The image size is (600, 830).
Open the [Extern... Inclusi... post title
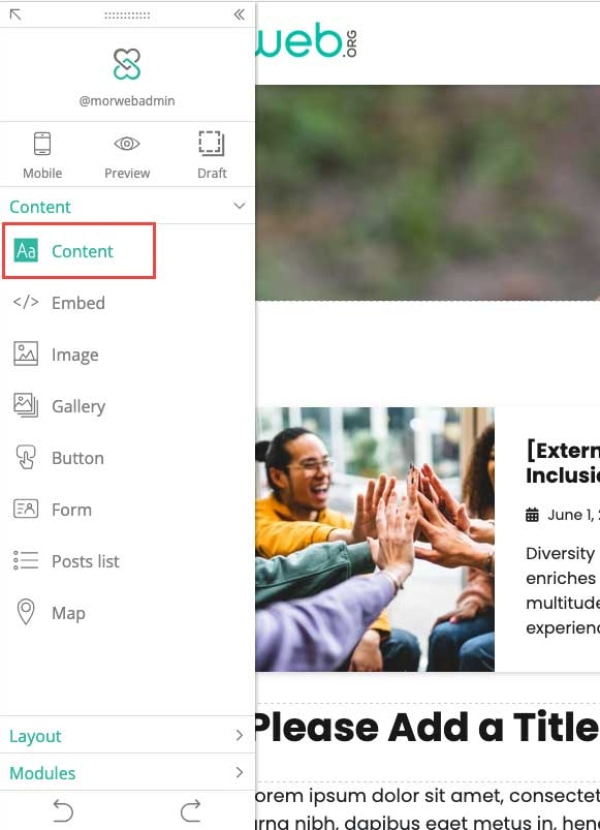pos(562,463)
